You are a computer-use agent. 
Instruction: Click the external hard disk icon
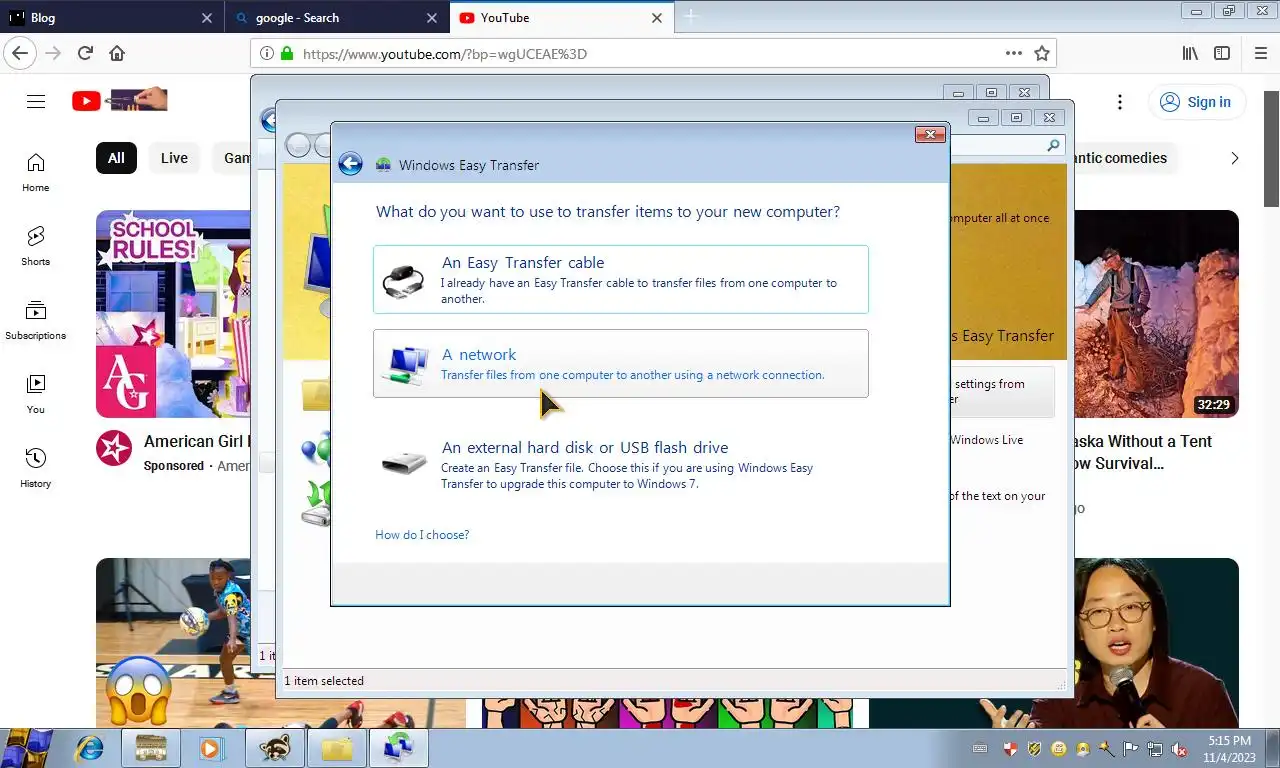[403, 463]
